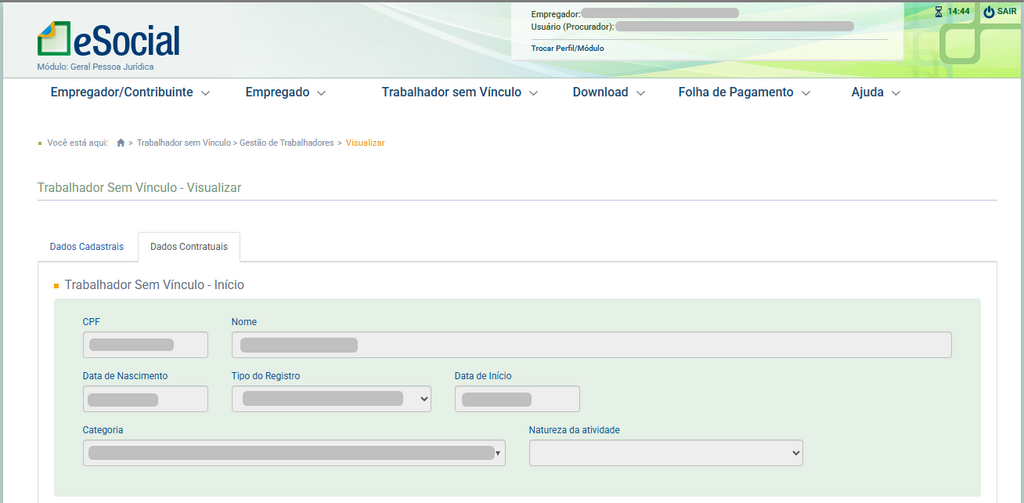1024x503 pixels.
Task: Select the Dados Contratuais tab
Action: point(189,247)
